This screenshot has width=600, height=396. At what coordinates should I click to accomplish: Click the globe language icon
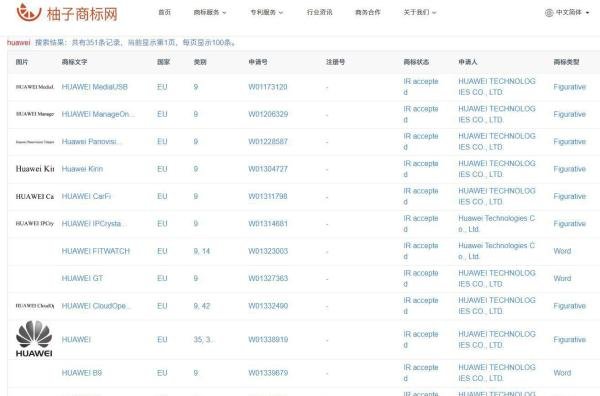(549, 13)
